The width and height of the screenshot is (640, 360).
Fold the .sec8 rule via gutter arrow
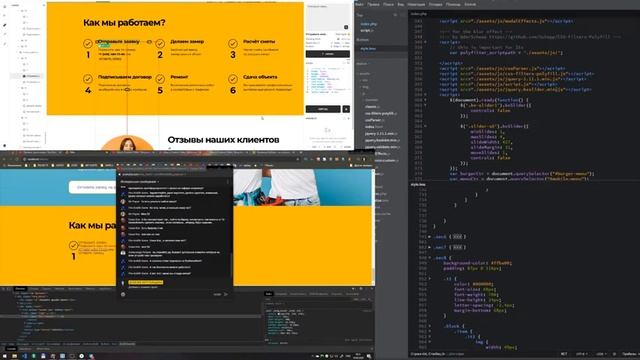click(429, 258)
